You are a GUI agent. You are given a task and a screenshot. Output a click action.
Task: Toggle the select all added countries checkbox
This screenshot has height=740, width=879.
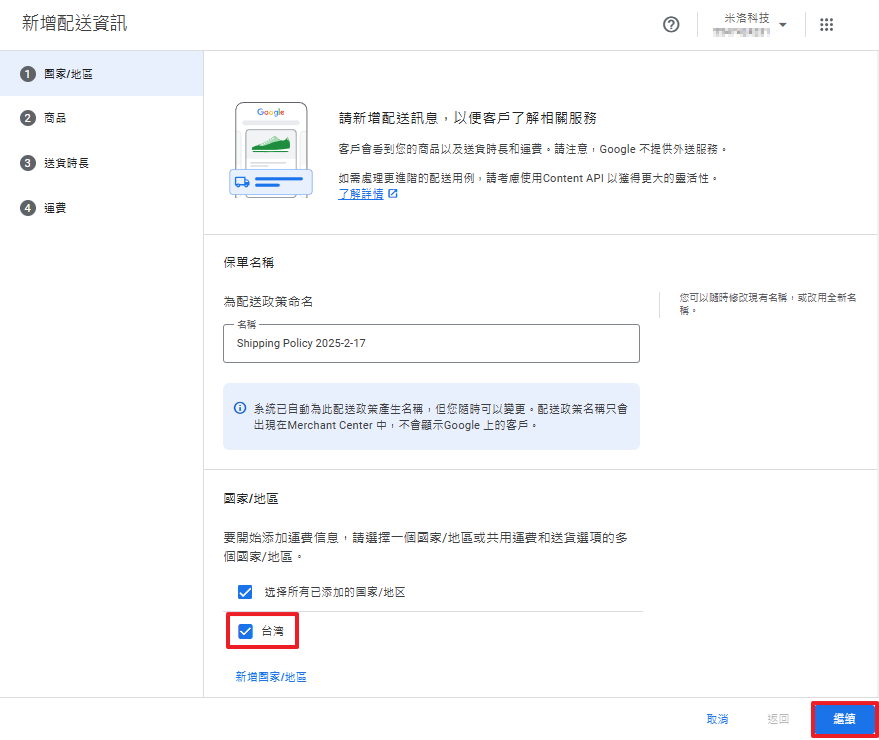tap(245, 592)
